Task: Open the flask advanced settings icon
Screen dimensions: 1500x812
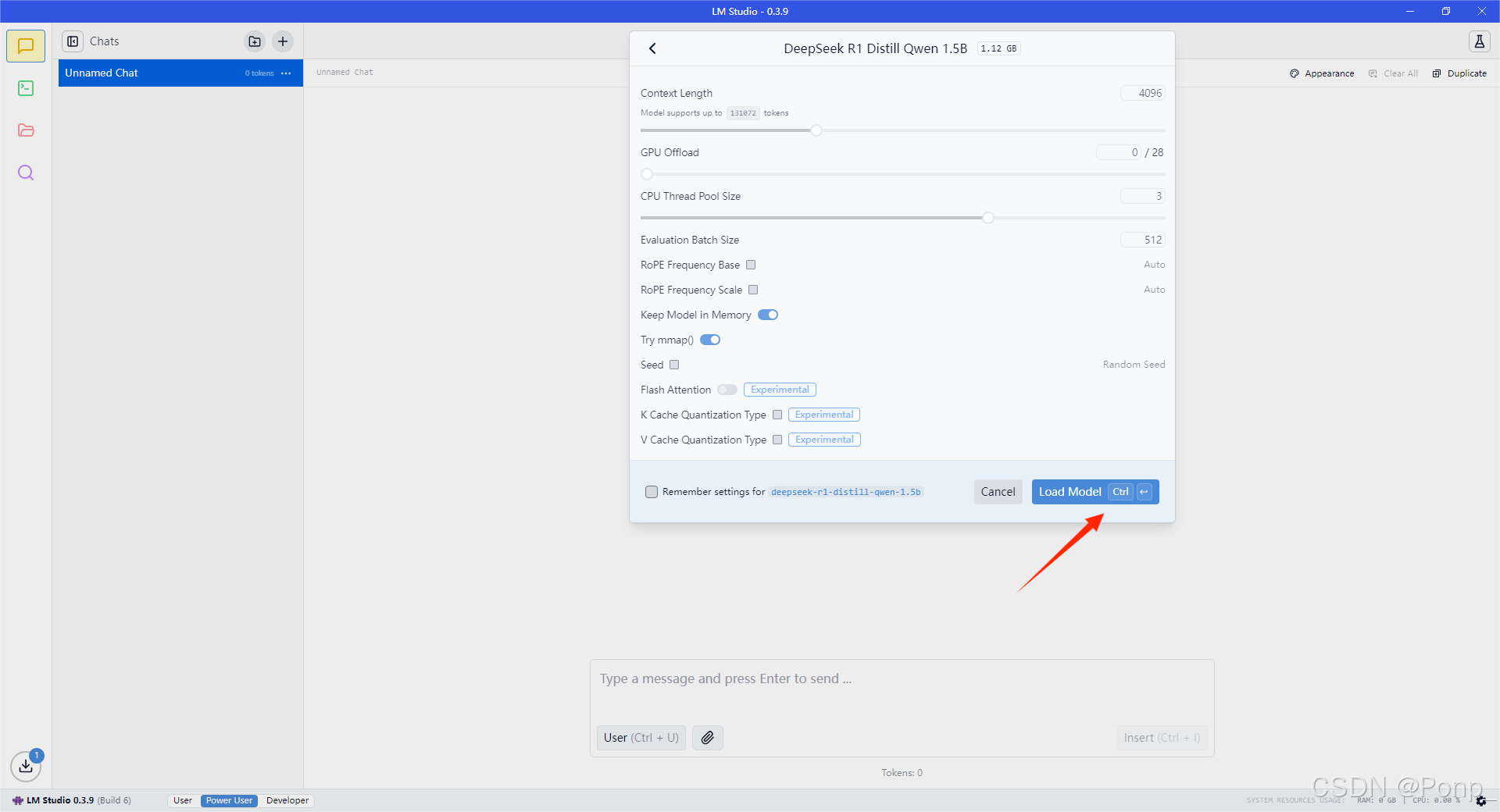Action: tap(1480, 41)
